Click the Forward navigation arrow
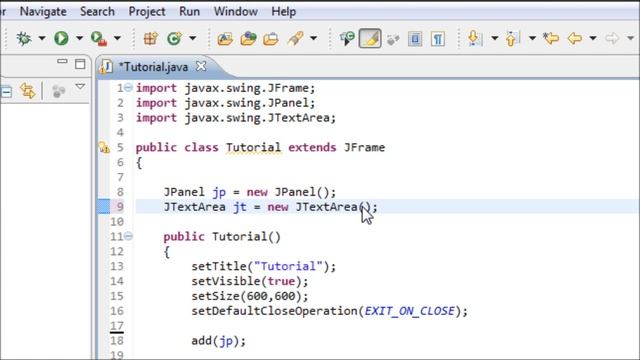640x360 pixels. [612, 39]
